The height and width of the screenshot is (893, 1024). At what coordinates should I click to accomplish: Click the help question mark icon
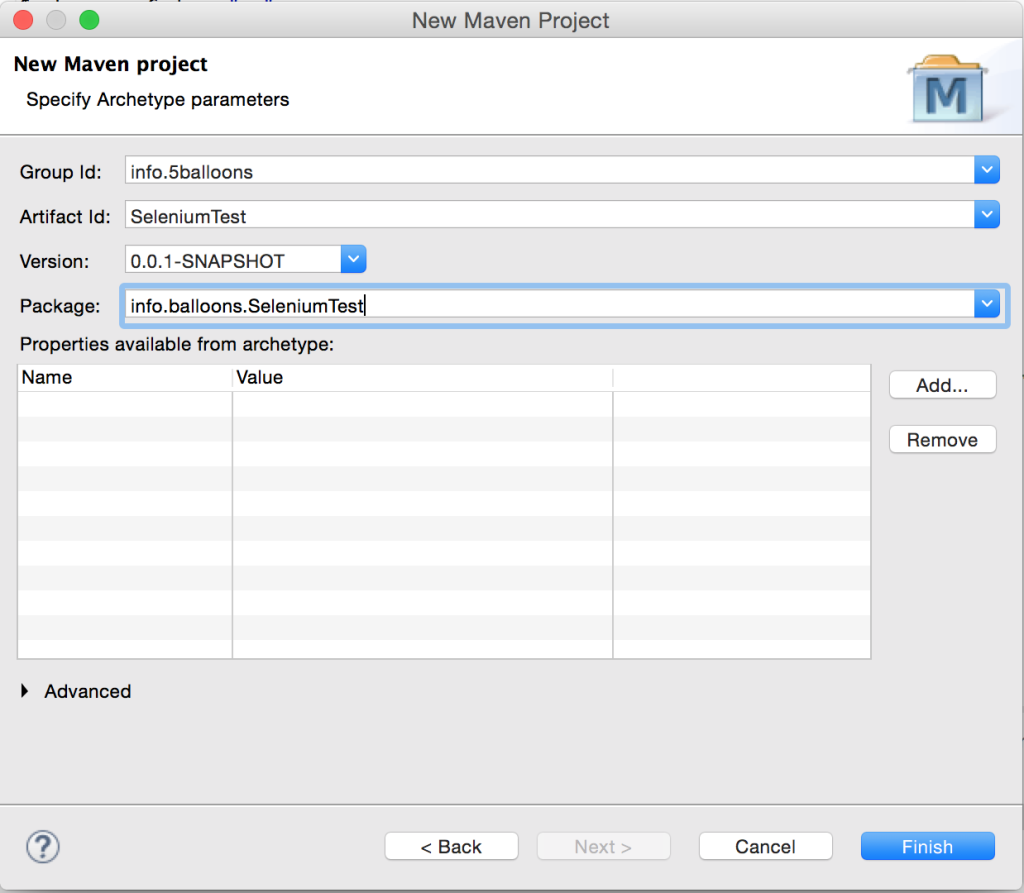tap(42, 846)
